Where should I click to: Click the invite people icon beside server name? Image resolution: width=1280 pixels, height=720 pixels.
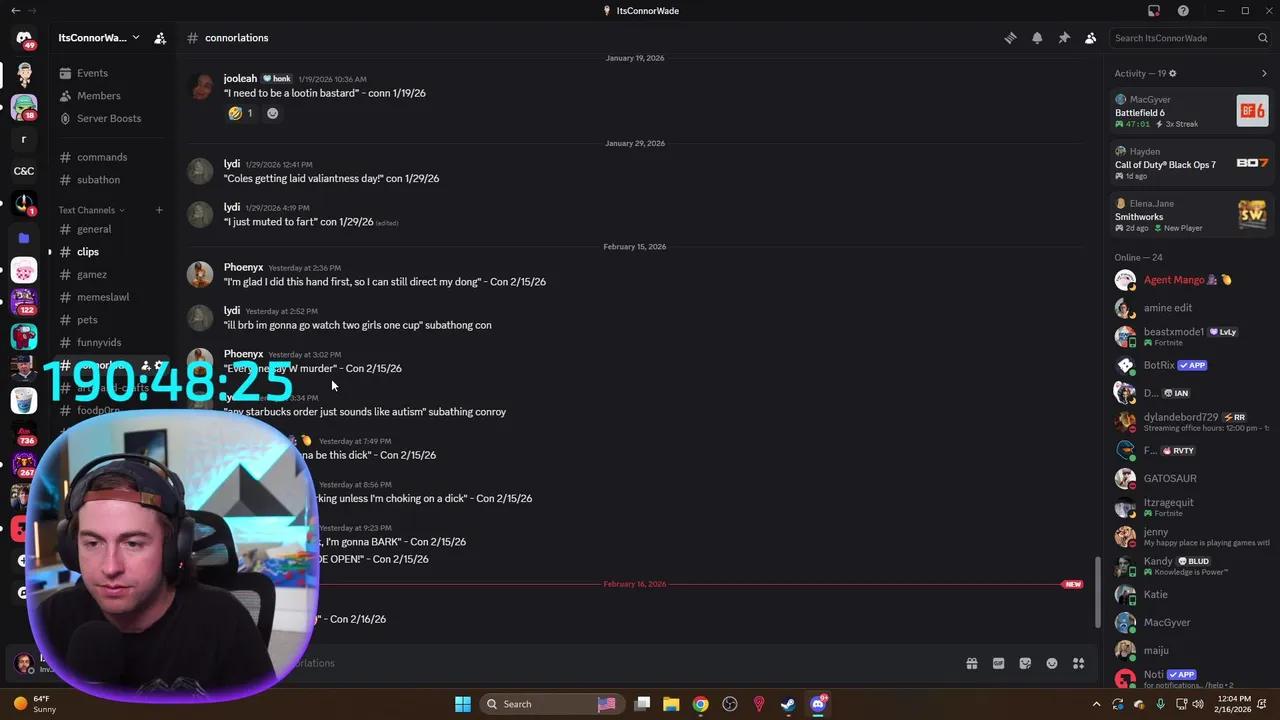point(160,38)
